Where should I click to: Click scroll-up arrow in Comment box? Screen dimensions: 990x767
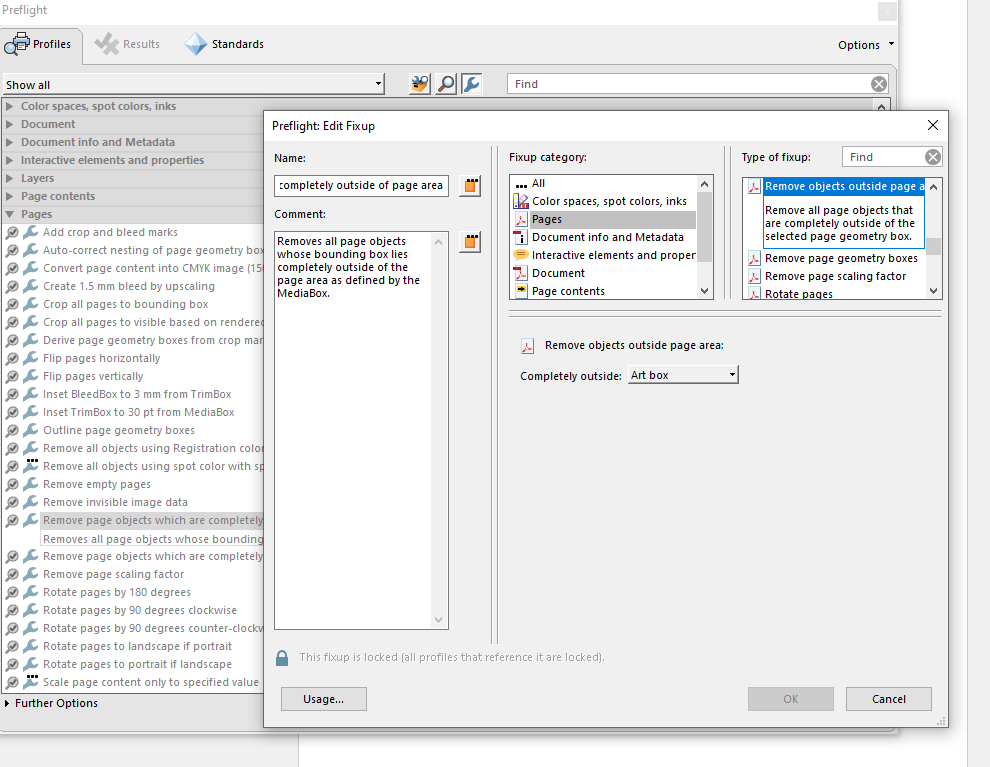pos(439,242)
